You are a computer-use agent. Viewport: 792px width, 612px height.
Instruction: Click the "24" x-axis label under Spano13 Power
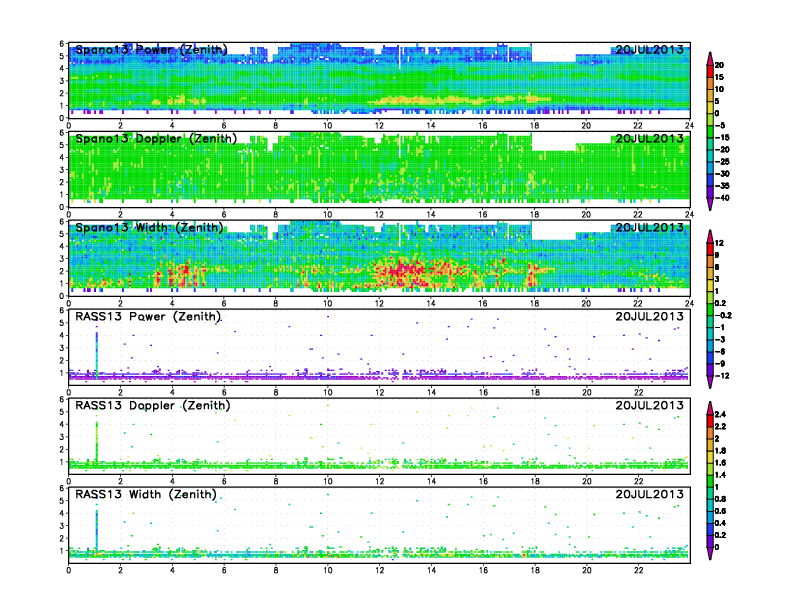point(689,126)
